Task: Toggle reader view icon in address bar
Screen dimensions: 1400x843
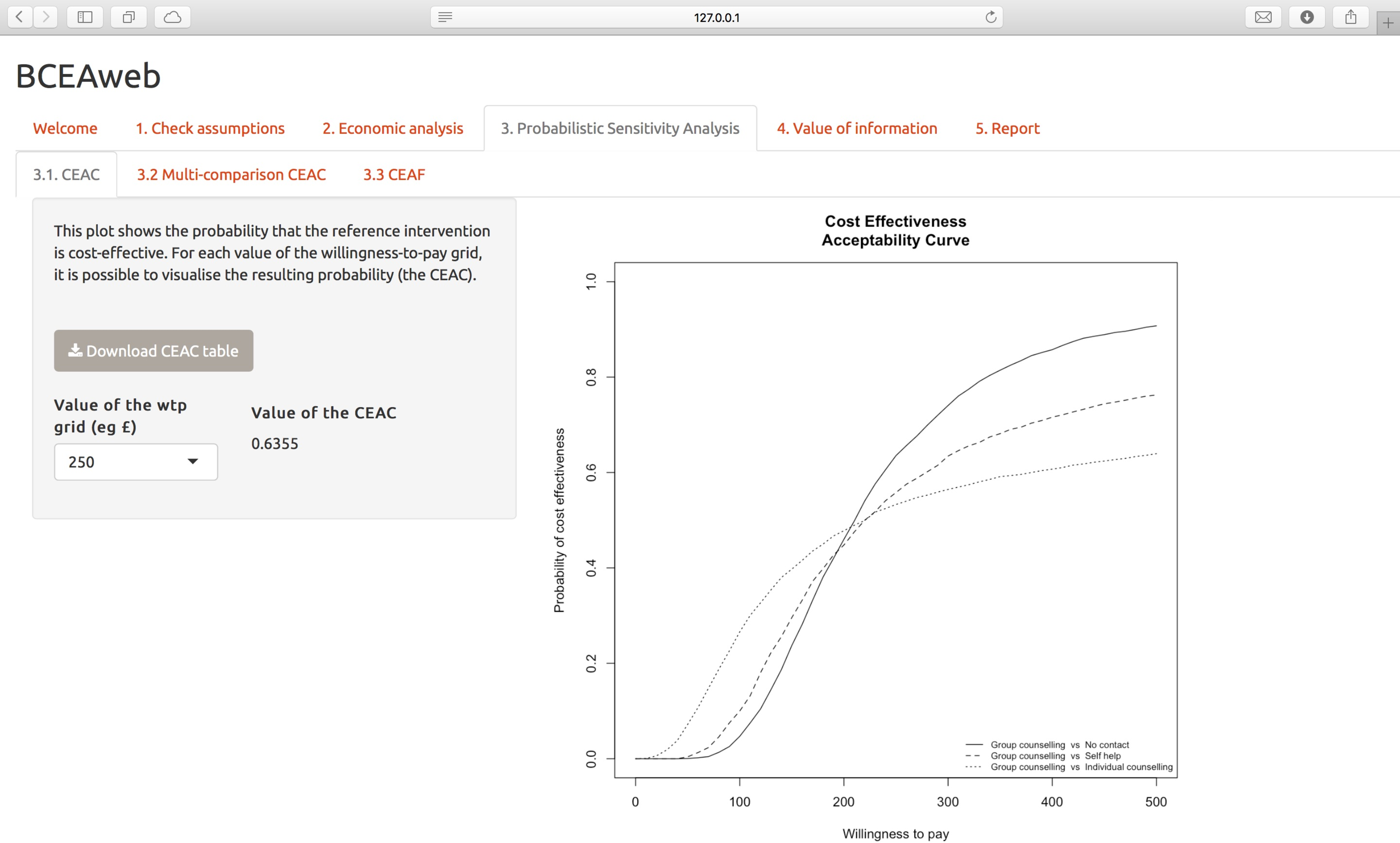Action: (x=445, y=17)
